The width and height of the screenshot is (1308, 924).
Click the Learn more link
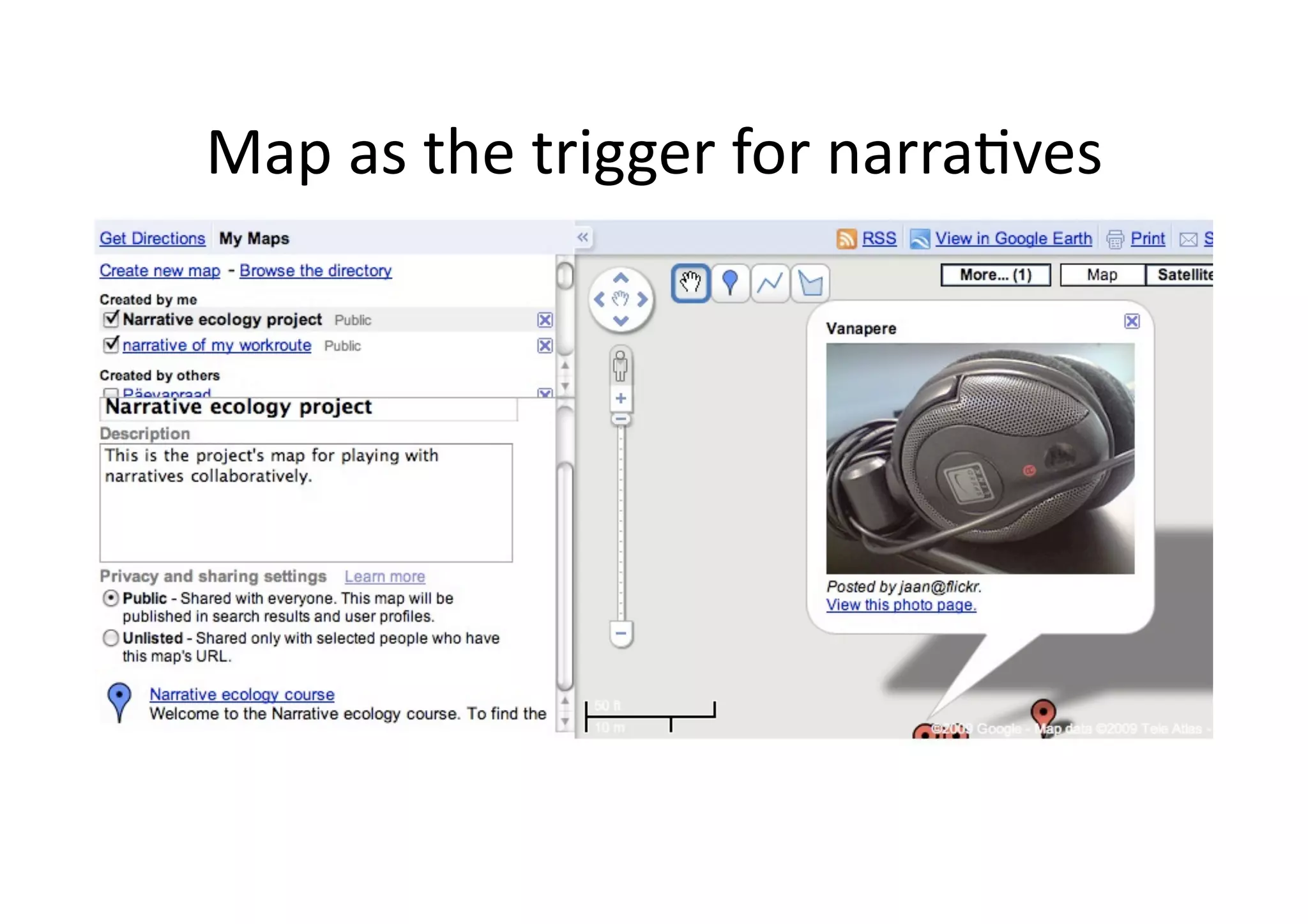384,577
